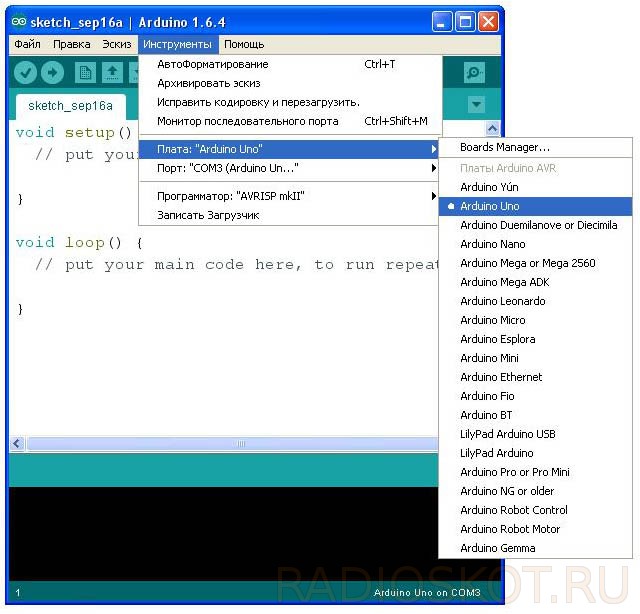Choose Arduino Ethernet from the boards list
The image size is (640, 614).
[535, 377]
